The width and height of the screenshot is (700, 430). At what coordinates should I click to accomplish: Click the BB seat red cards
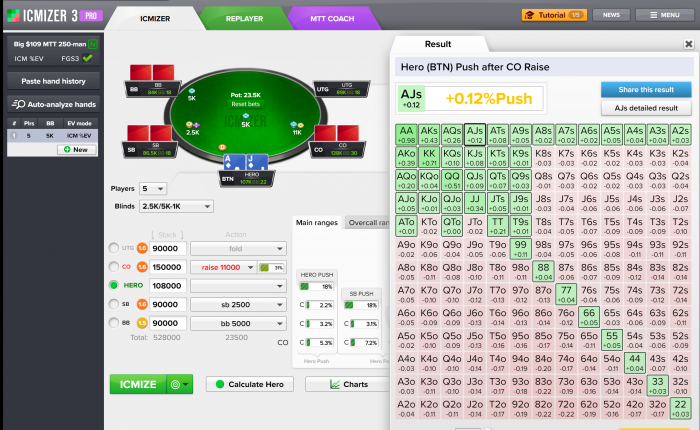coord(152,72)
